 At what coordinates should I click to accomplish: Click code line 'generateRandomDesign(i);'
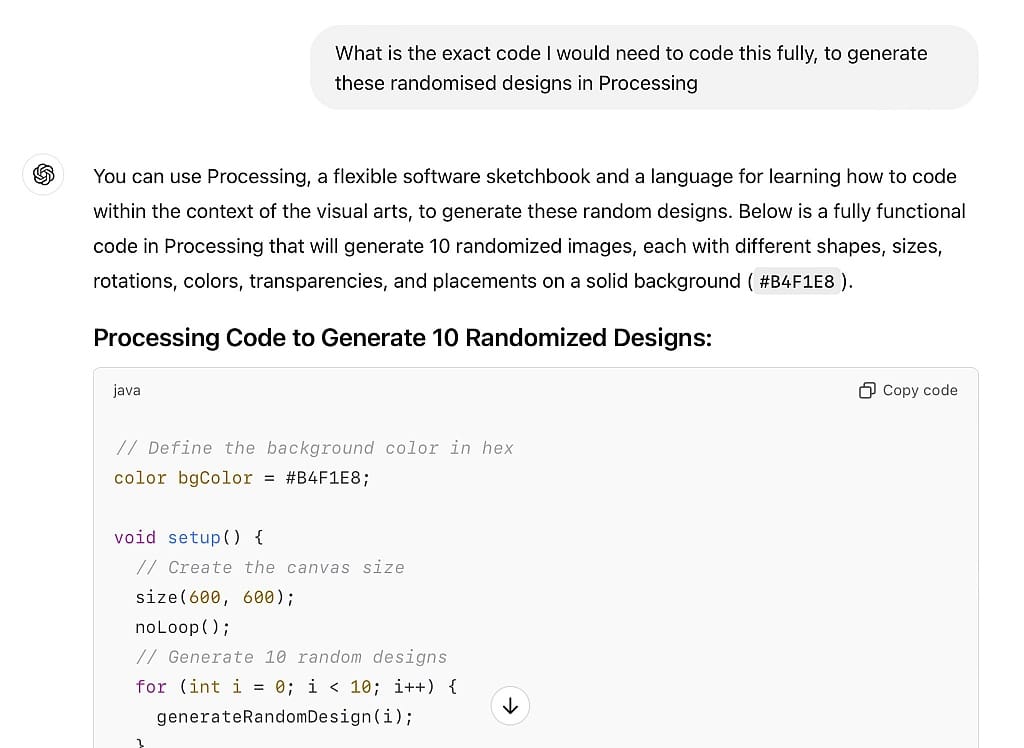285,717
